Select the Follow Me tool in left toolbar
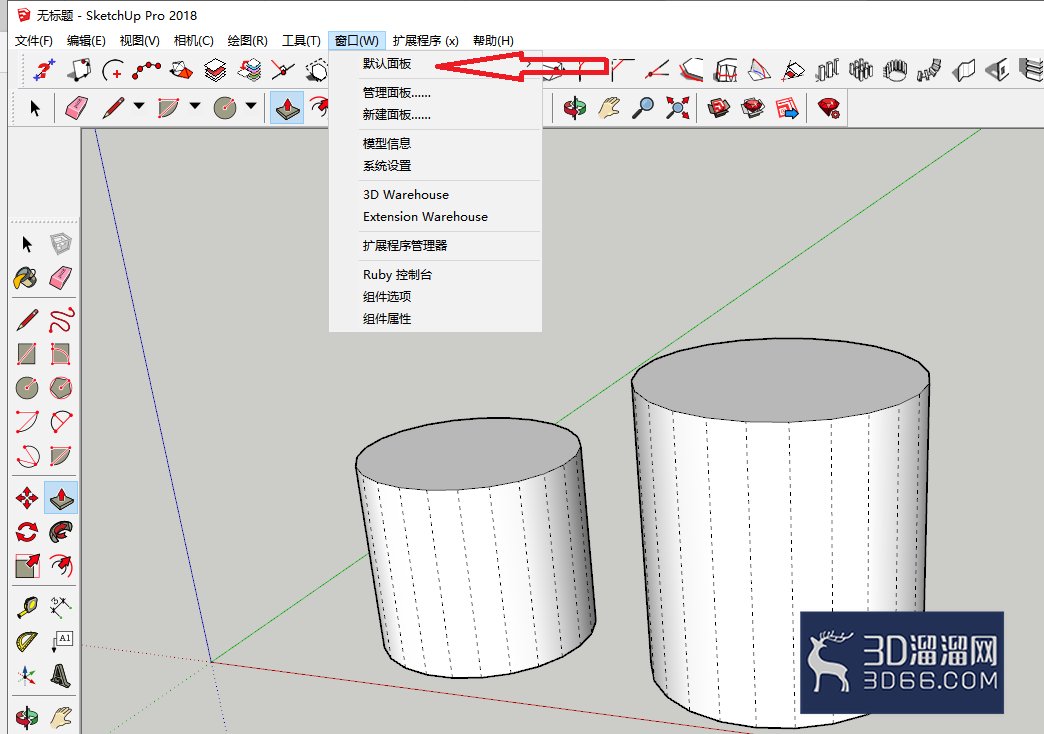 coord(61,532)
